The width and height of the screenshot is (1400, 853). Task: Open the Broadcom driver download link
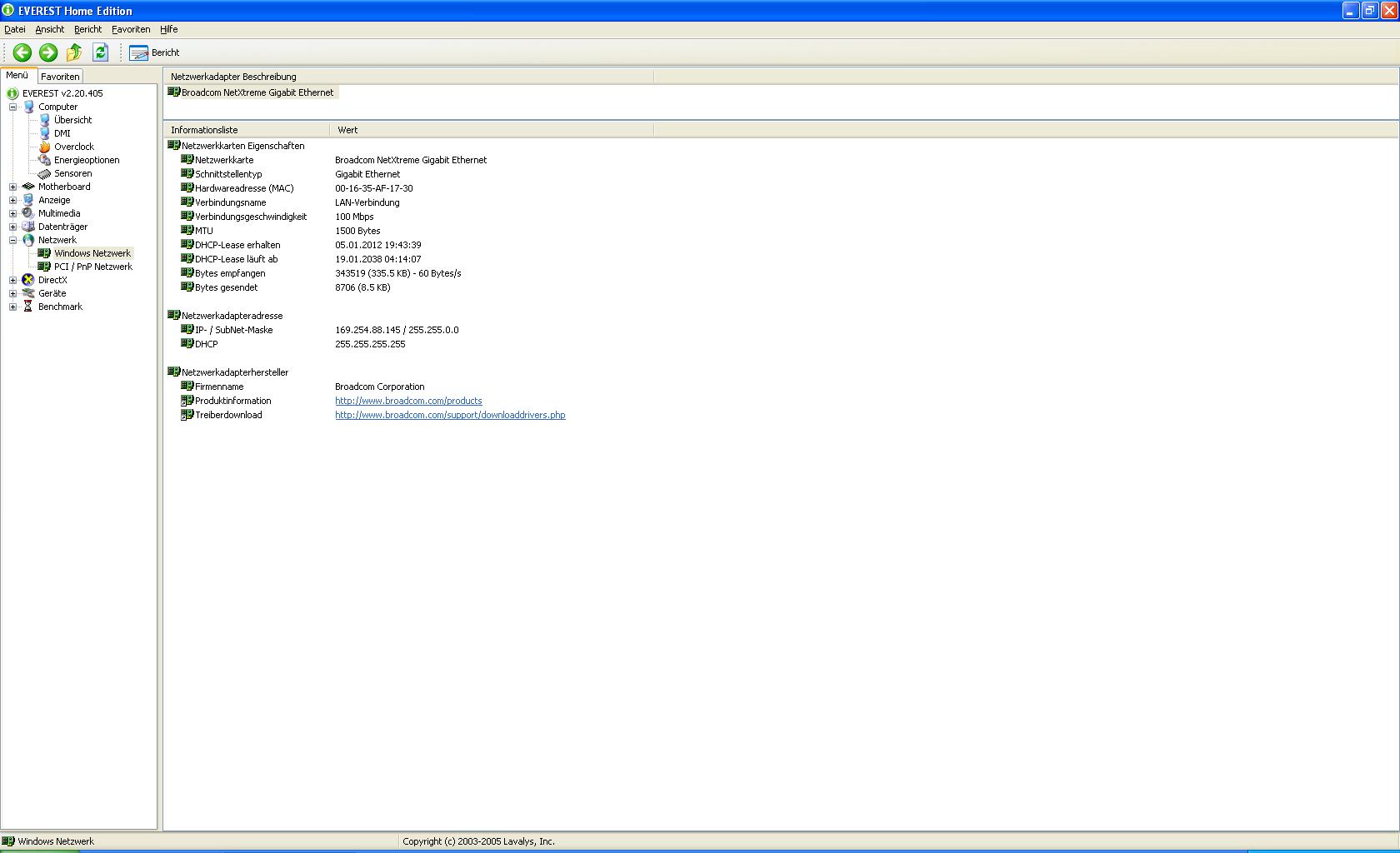[x=450, y=415]
